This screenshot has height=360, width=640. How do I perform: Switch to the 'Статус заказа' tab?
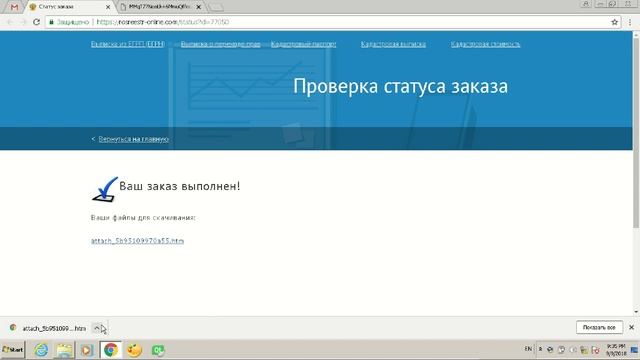[67, 7]
